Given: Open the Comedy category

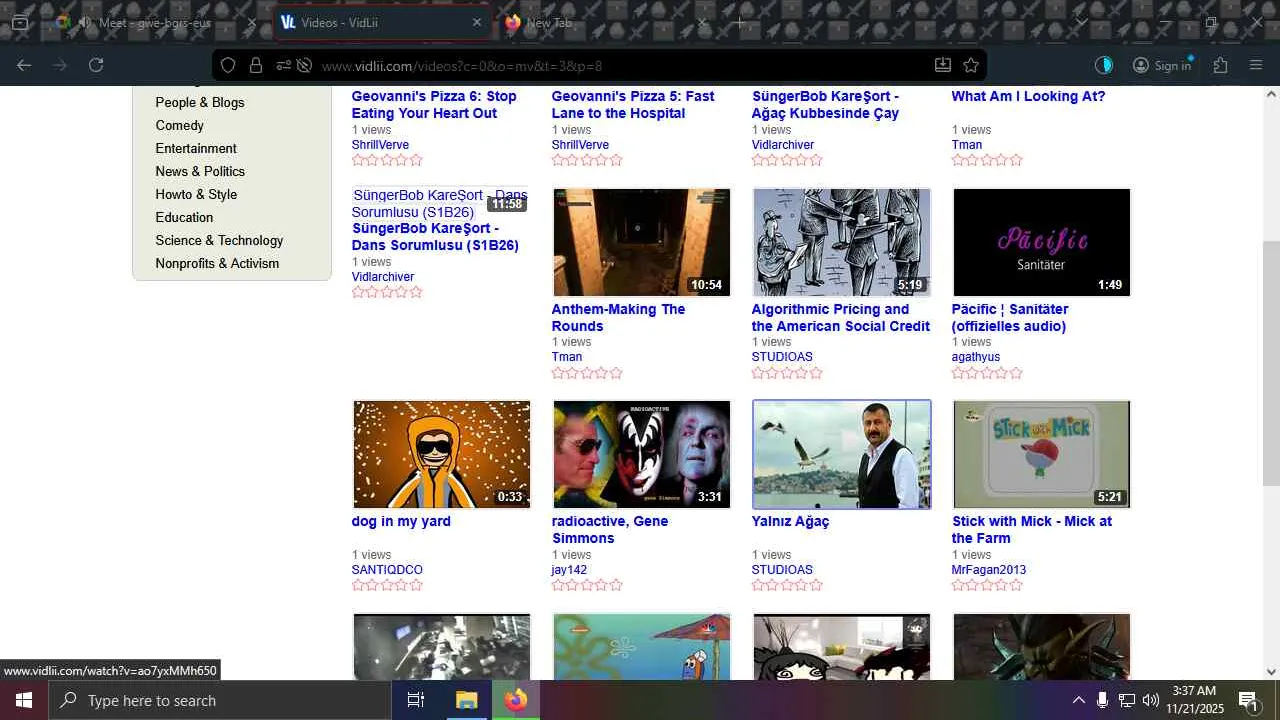Looking at the screenshot, I should pos(180,125).
